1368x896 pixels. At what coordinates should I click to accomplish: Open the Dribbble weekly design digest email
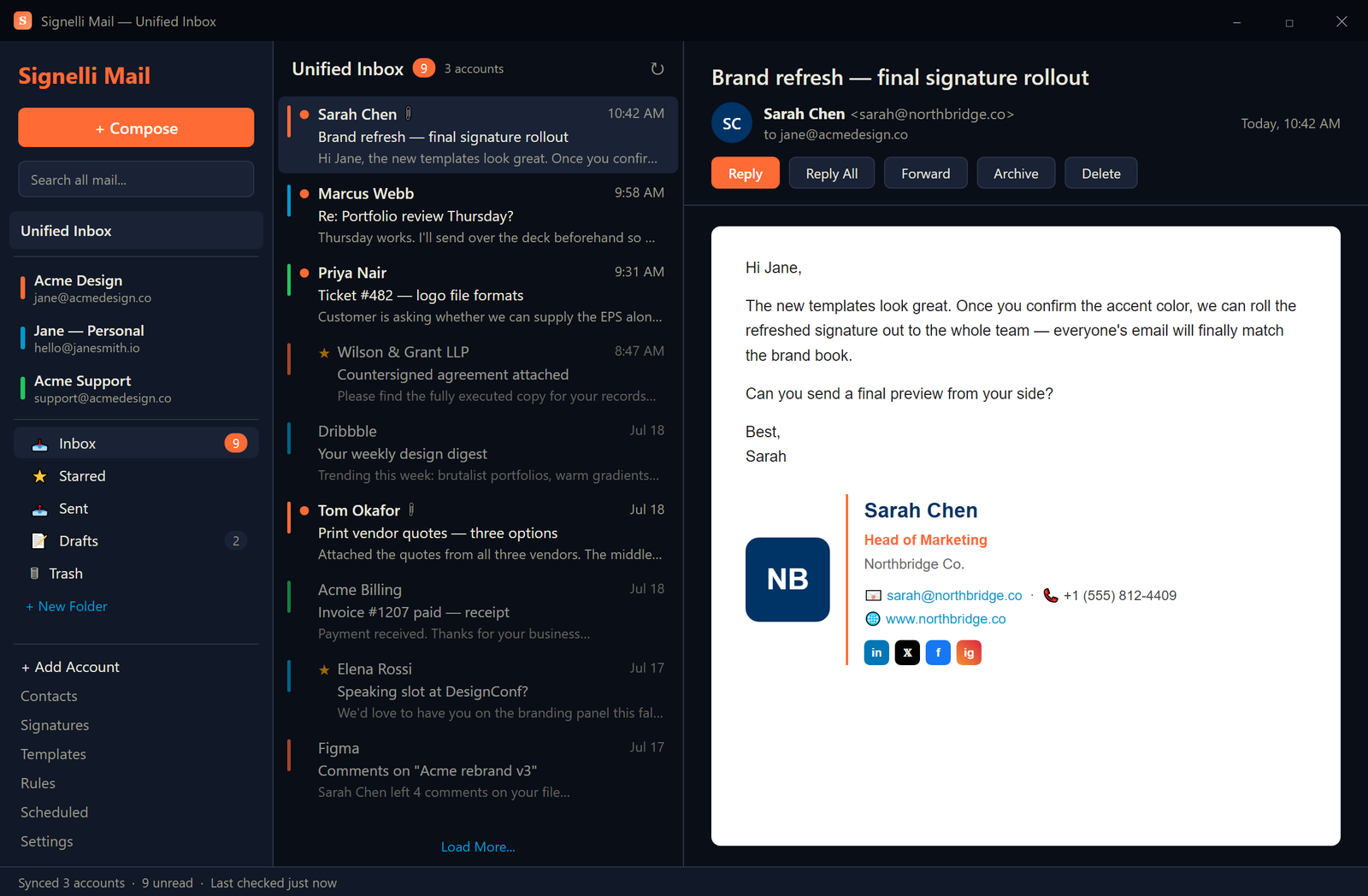click(x=478, y=453)
